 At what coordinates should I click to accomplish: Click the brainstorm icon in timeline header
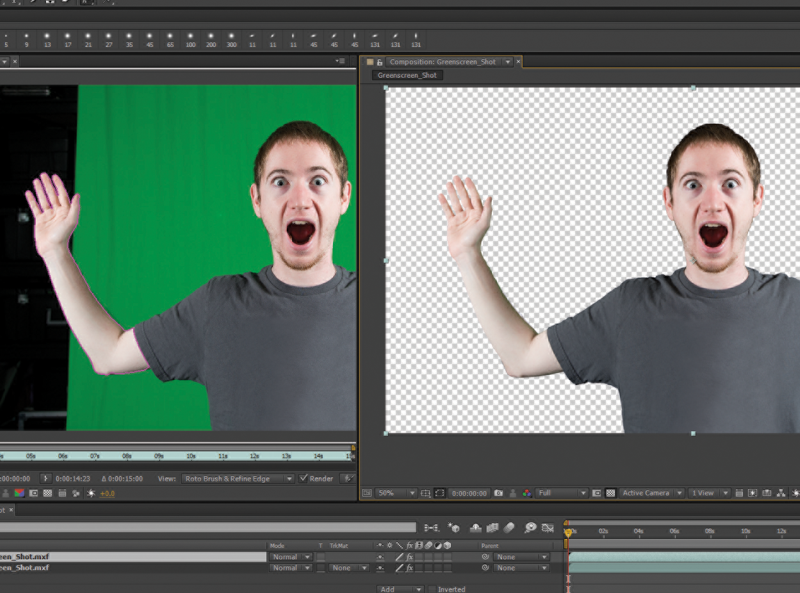coord(530,527)
